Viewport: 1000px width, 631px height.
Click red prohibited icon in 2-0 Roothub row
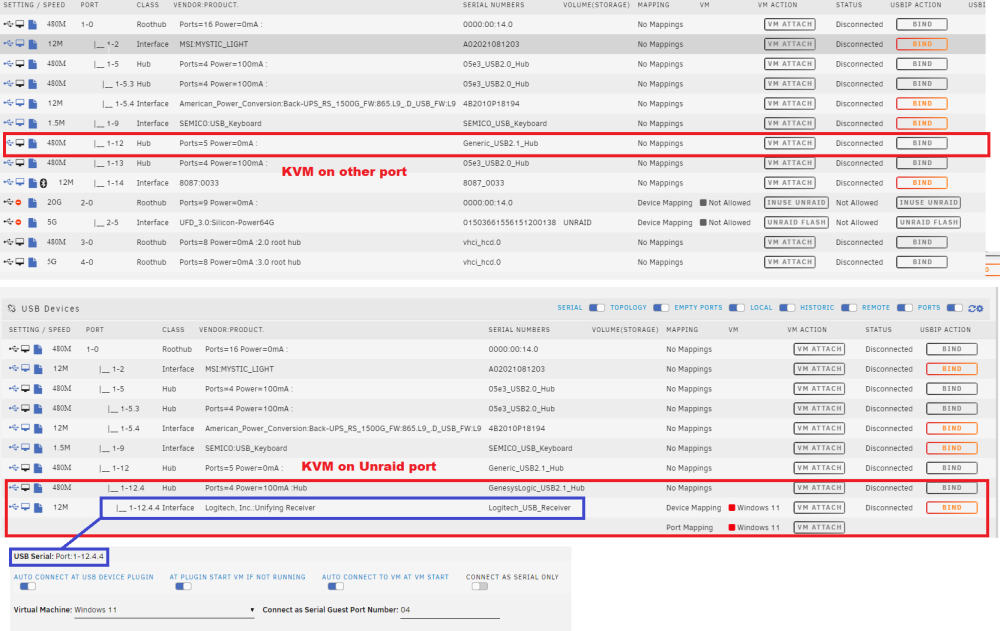coord(18,203)
